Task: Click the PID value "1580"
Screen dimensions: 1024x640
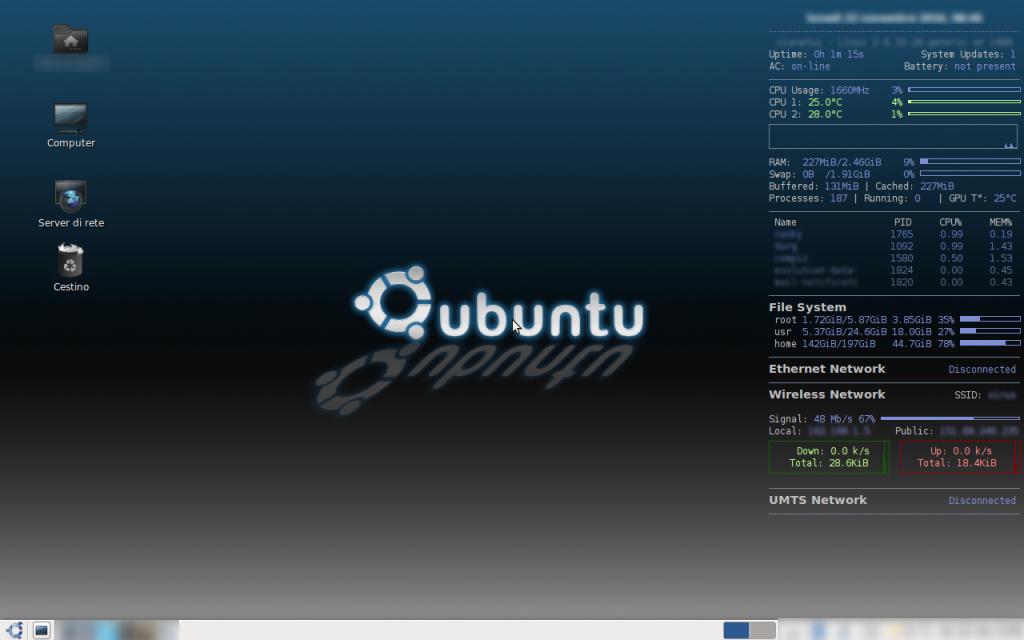Action: pyautogui.click(x=901, y=258)
